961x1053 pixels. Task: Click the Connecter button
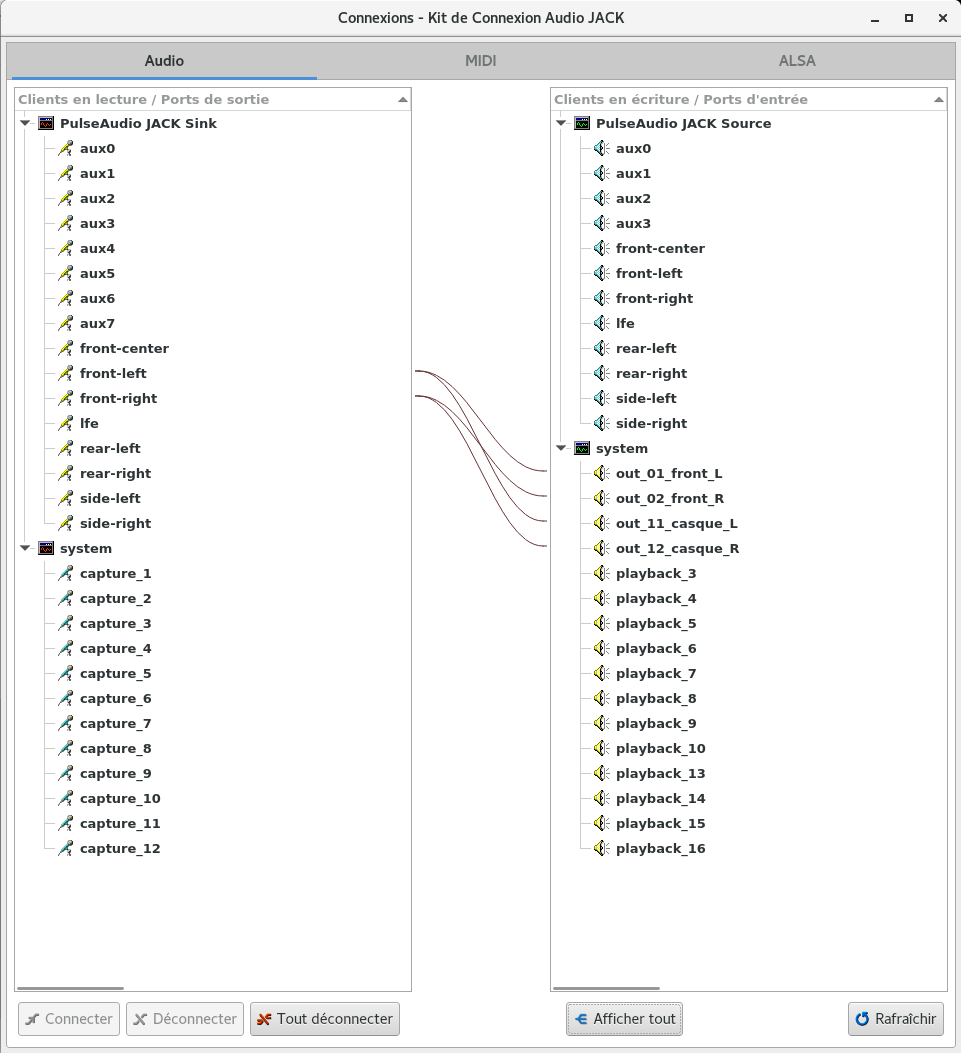click(69, 1019)
